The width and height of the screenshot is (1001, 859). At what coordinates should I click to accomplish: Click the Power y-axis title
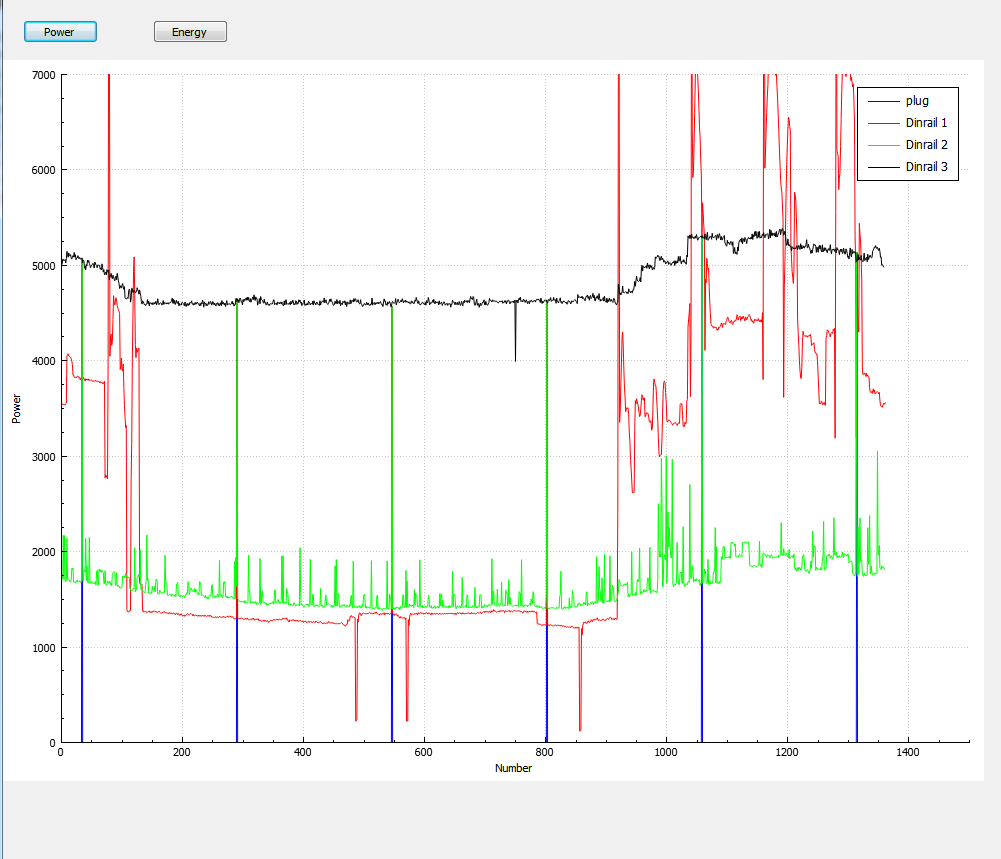17,408
